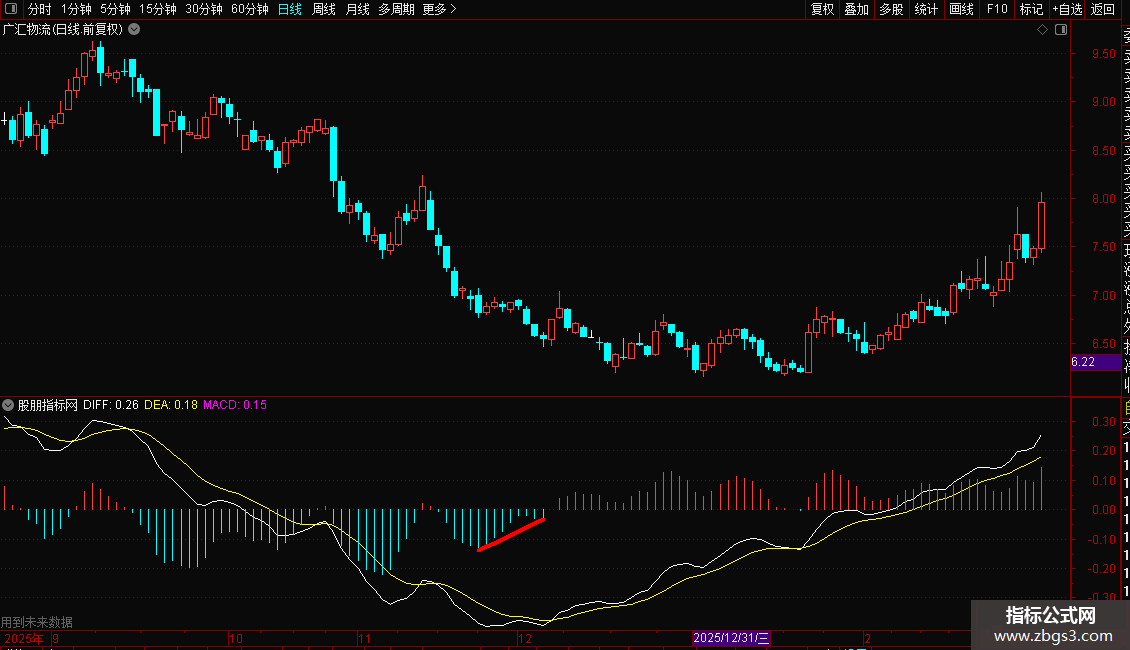This screenshot has width=1130, height=650.
Task: Expand the 股朋指标网 indicator menu arrow
Action: pos(9,405)
